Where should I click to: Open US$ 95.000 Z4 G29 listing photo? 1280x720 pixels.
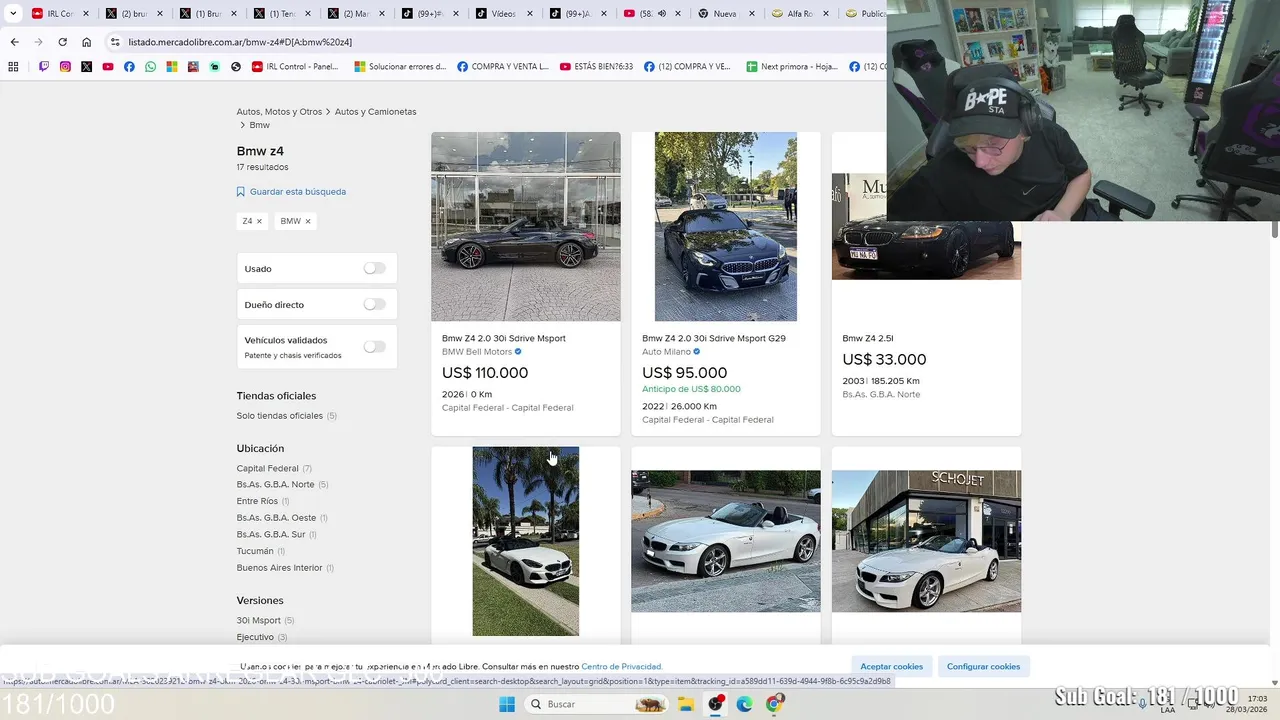point(726,227)
